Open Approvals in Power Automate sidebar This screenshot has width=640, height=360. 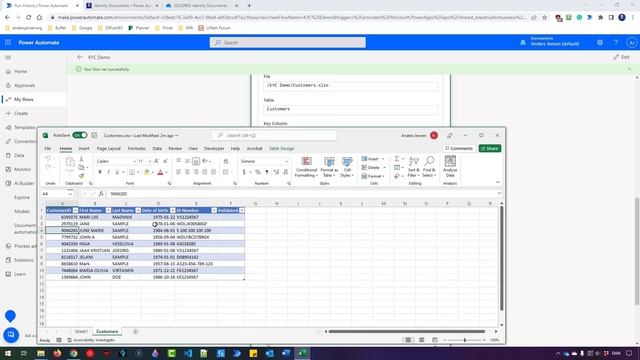(x=24, y=86)
